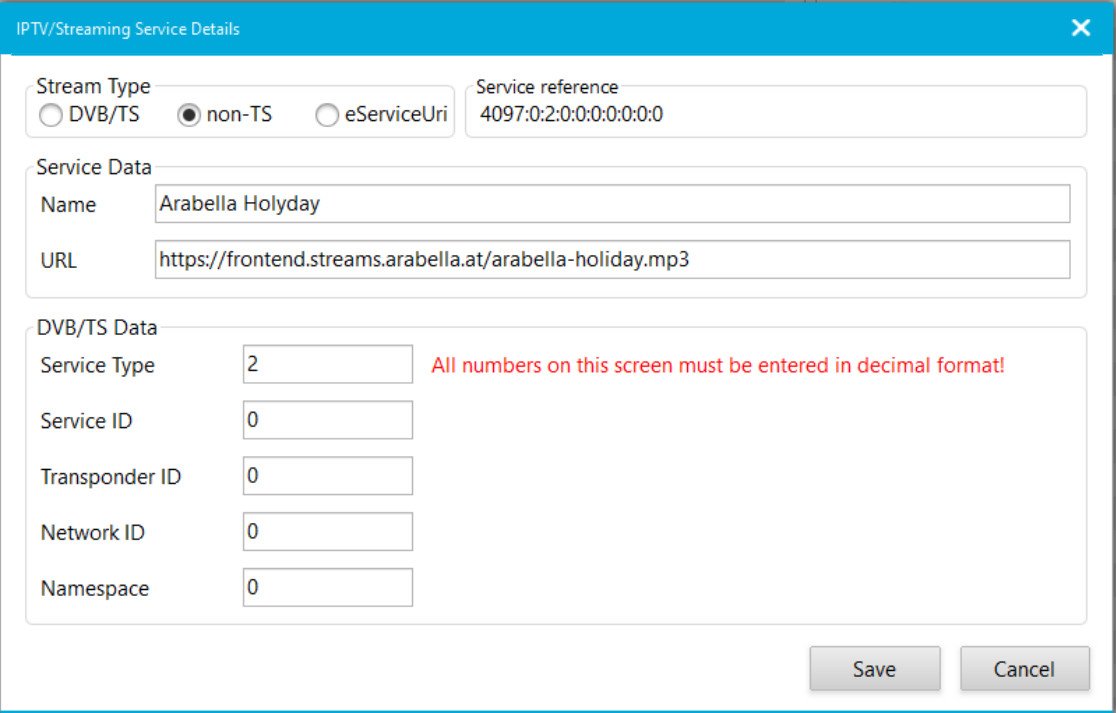Click the Stream Type group heading
This screenshot has height=713, width=1116.
pyautogui.click(x=92, y=86)
